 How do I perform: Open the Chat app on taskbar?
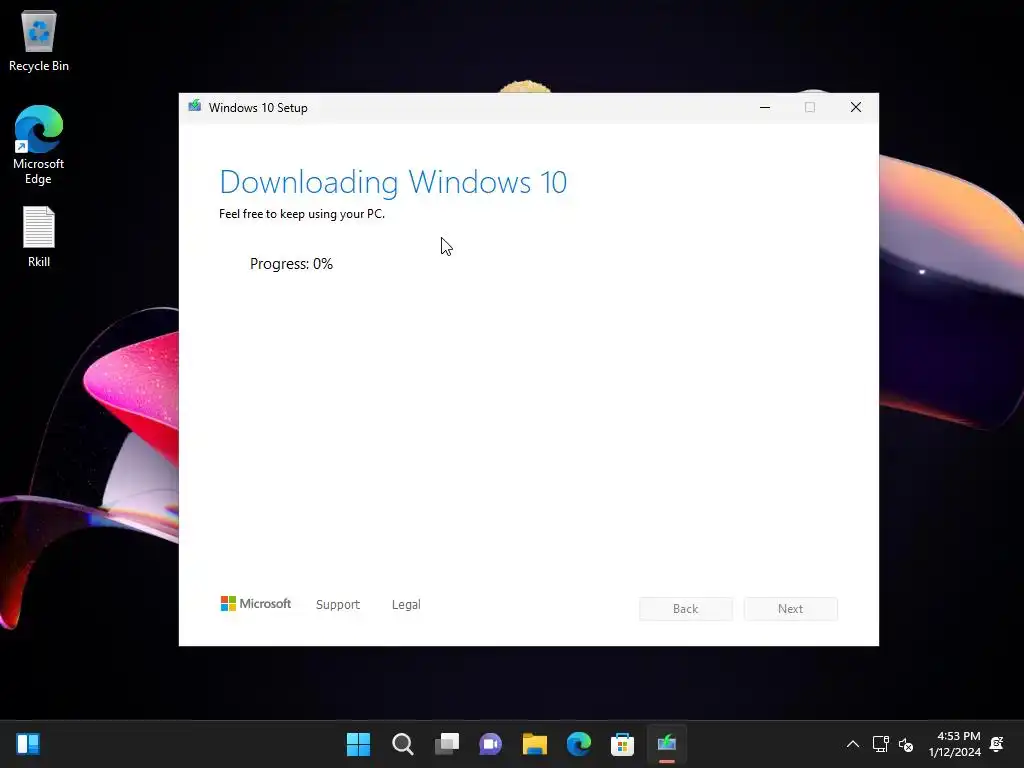pyautogui.click(x=490, y=744)
